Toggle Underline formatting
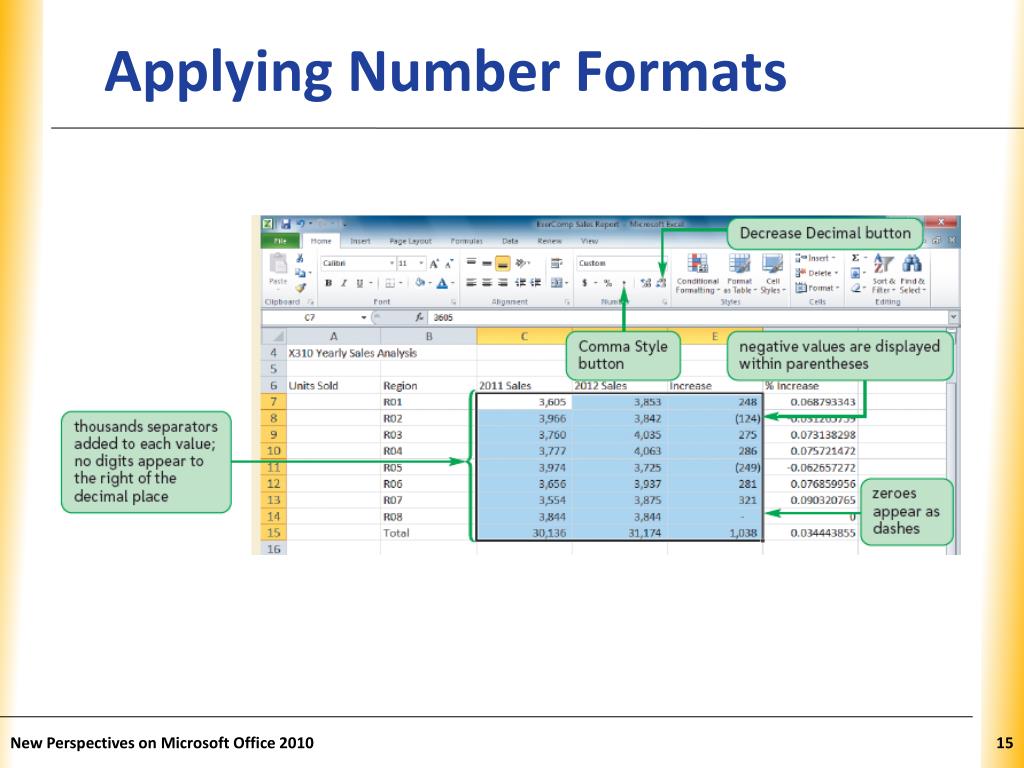The image size is (1024, 768). click(359, 283)
